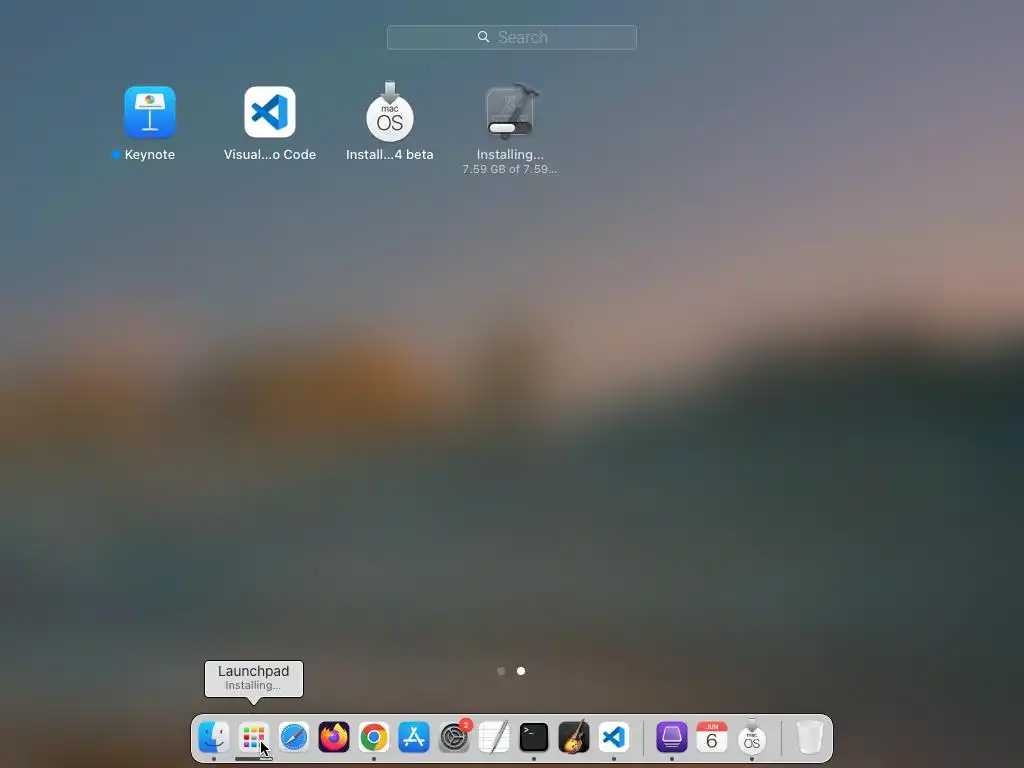This screenshot has width=1024, height=768.
Task: Open the purple Apple Configurator Dock icon
Action: pos(671,737)
